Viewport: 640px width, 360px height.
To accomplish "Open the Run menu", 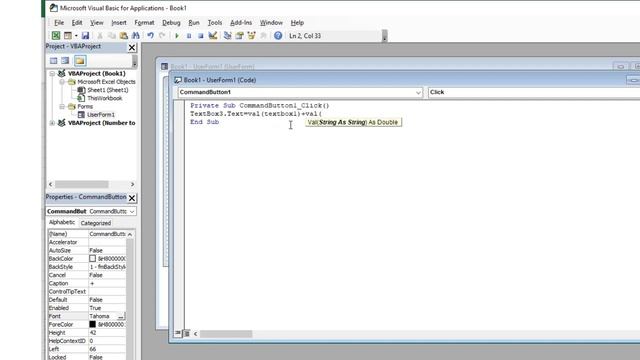I will pos(194,23).
